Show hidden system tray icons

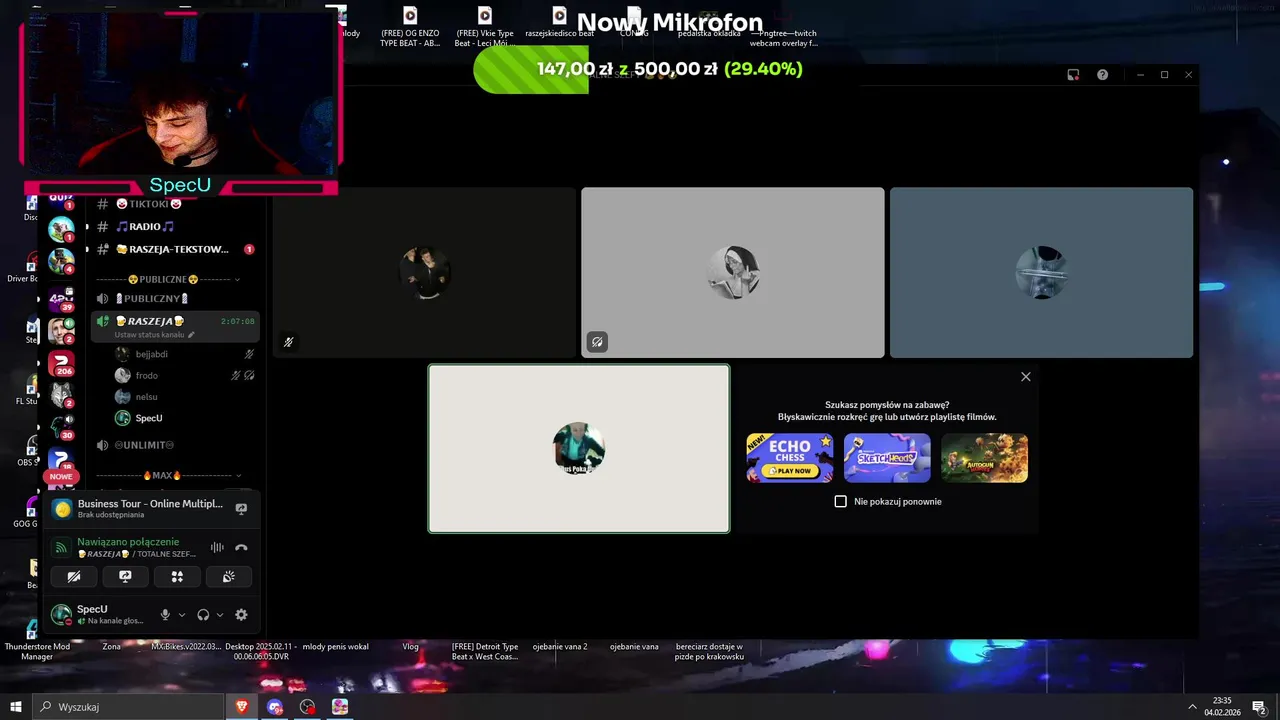pos(1192,707)
